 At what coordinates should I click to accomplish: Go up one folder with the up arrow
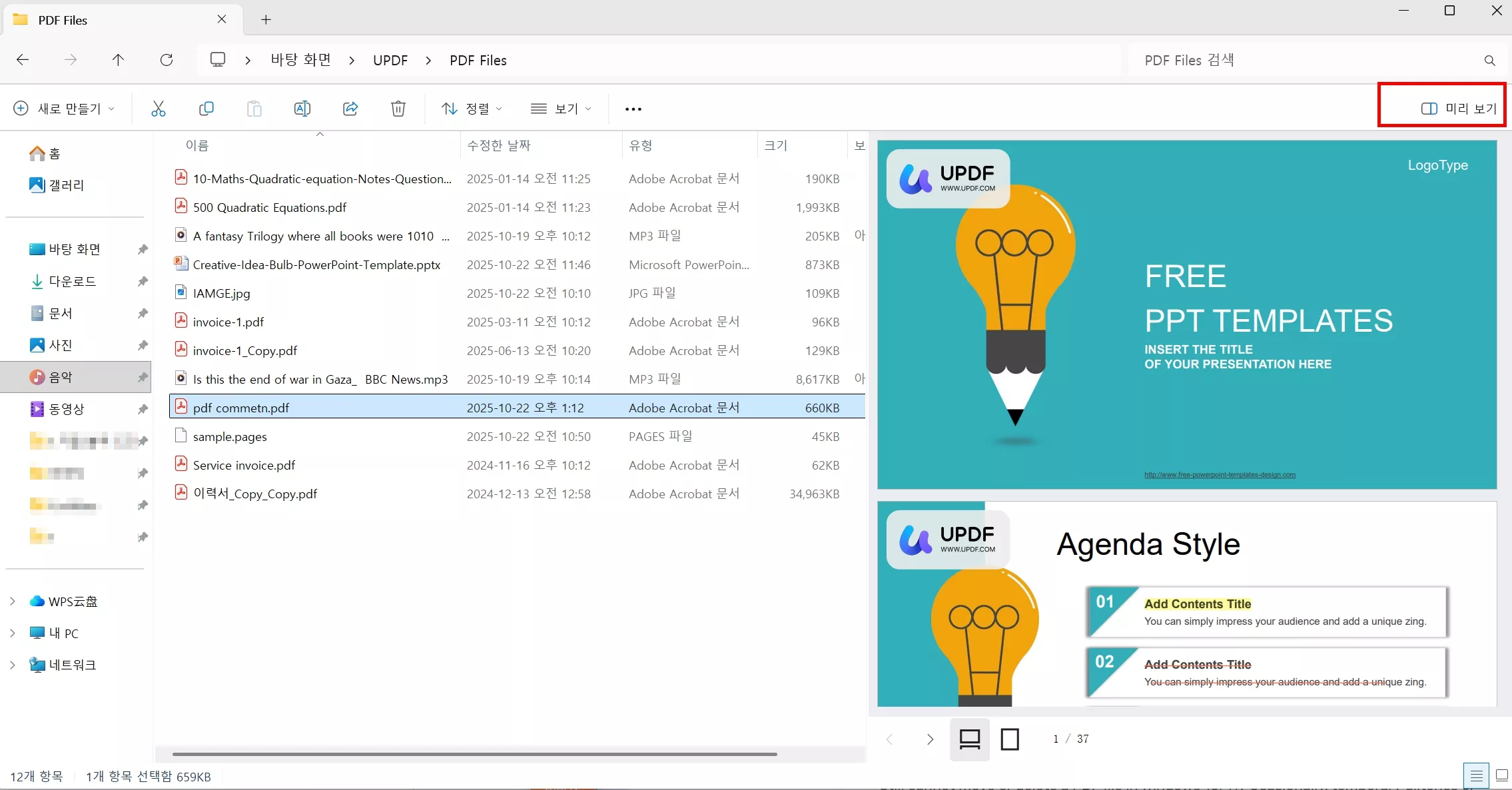pos(118,60)
